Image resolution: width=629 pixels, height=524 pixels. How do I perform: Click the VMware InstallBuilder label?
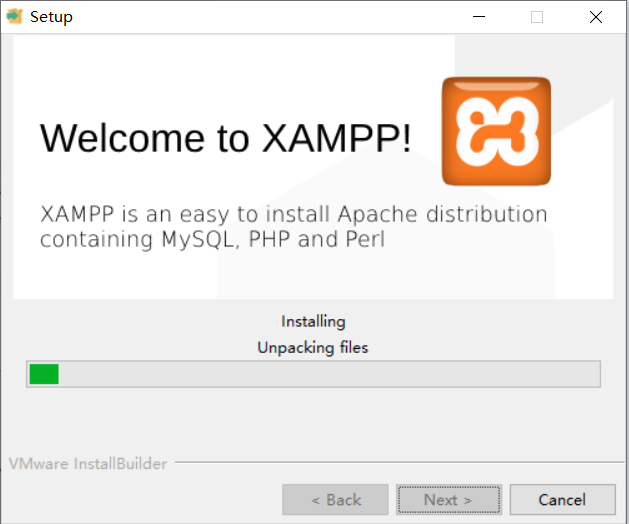88,464
